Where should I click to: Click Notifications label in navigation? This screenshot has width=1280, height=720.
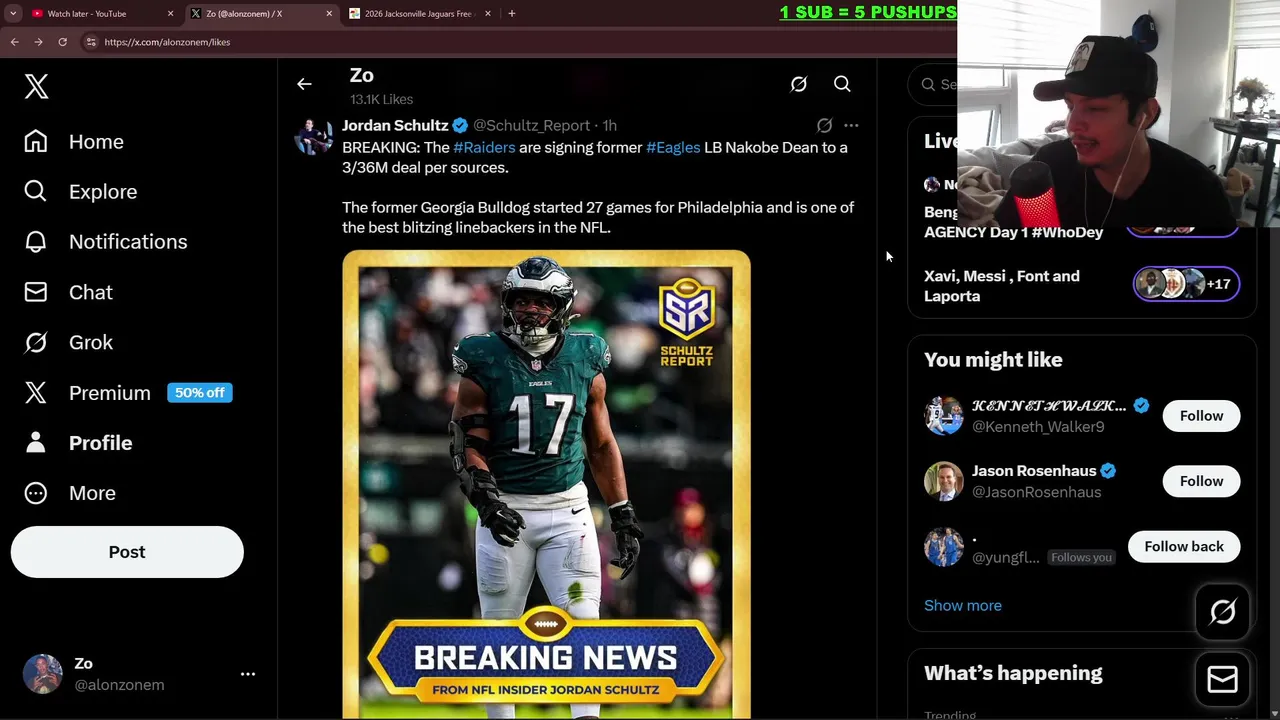(x=128, y=242)
